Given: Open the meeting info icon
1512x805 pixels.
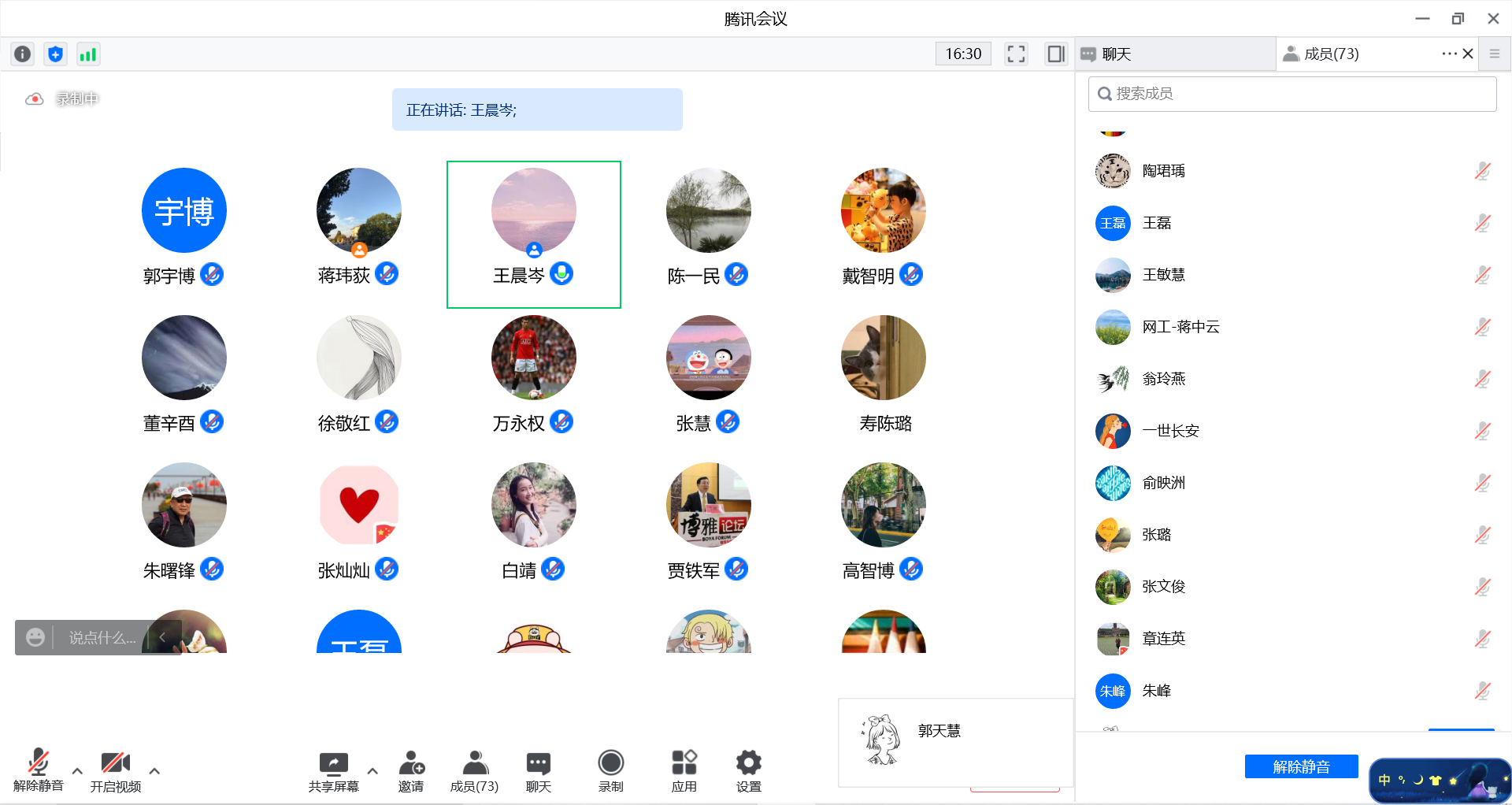Looking at the screenshot, I should tap(23, 54).
